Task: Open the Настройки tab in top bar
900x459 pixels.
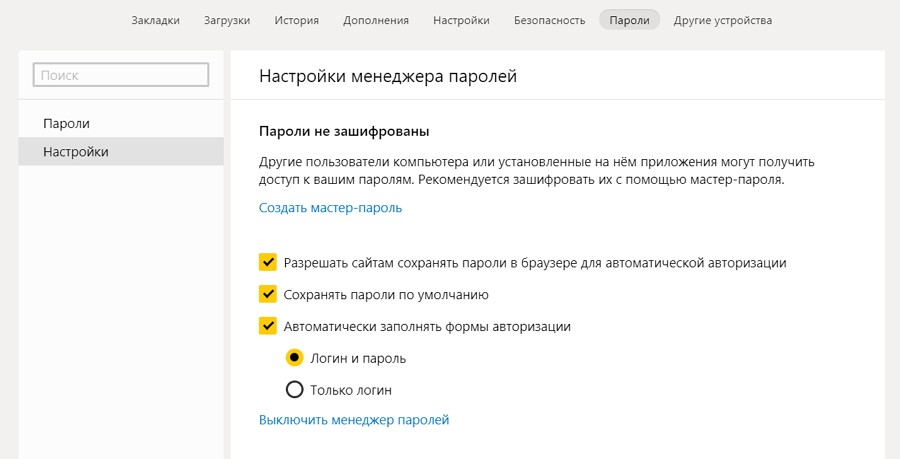Action: pyautogui.click(x=461, y=20)
